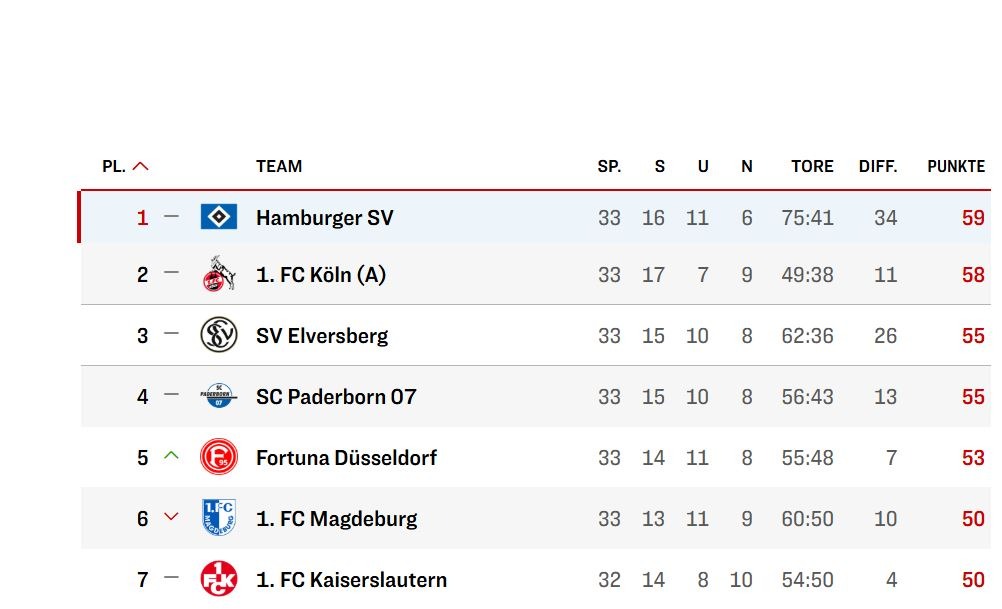1002x609 pixels.
Task: Open the 1. FC Kaiserslautern team link
Action: 351,580
